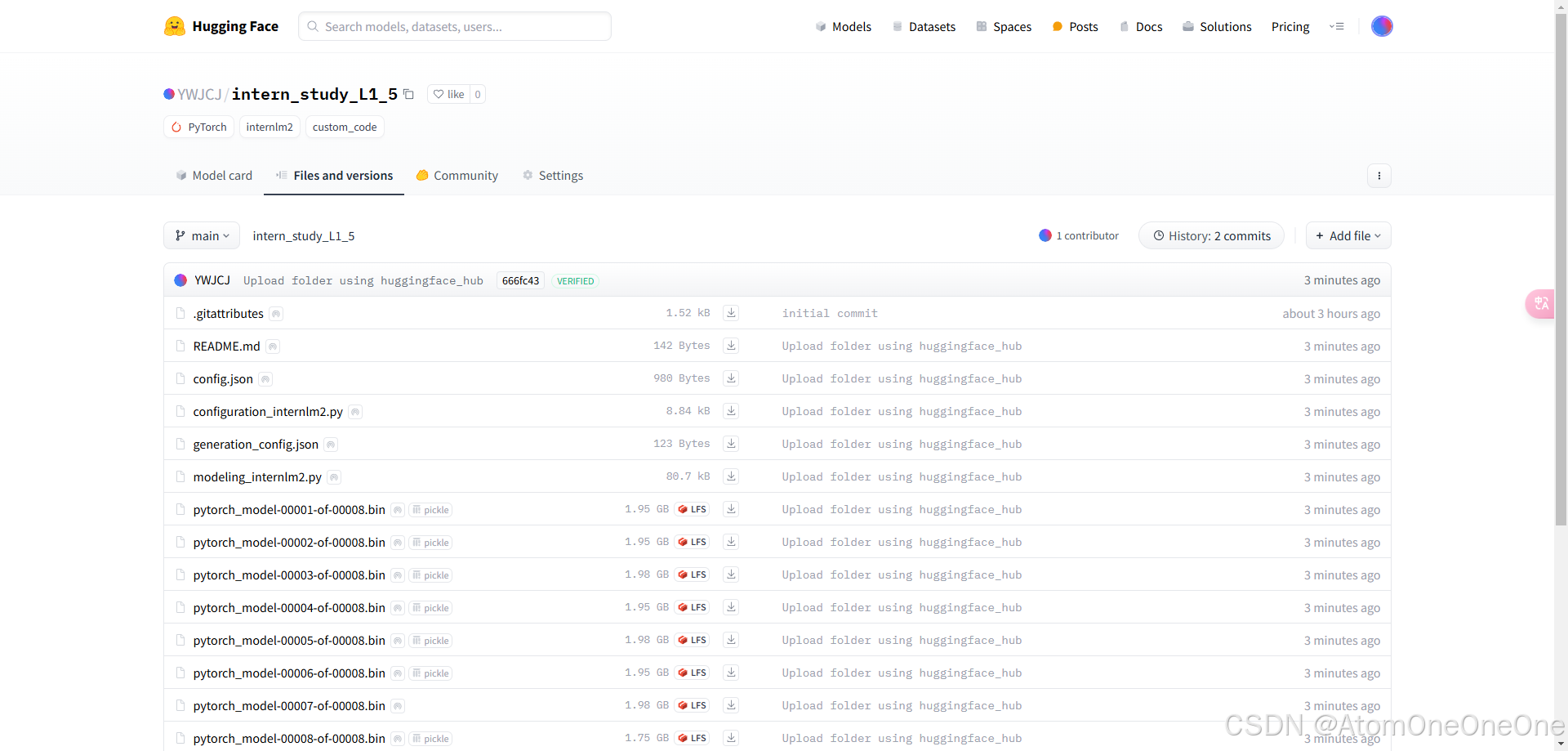Click the page vertical scrollbar
The height and width of the screenshot is (751, 1568).
(x=1561, y=270)
